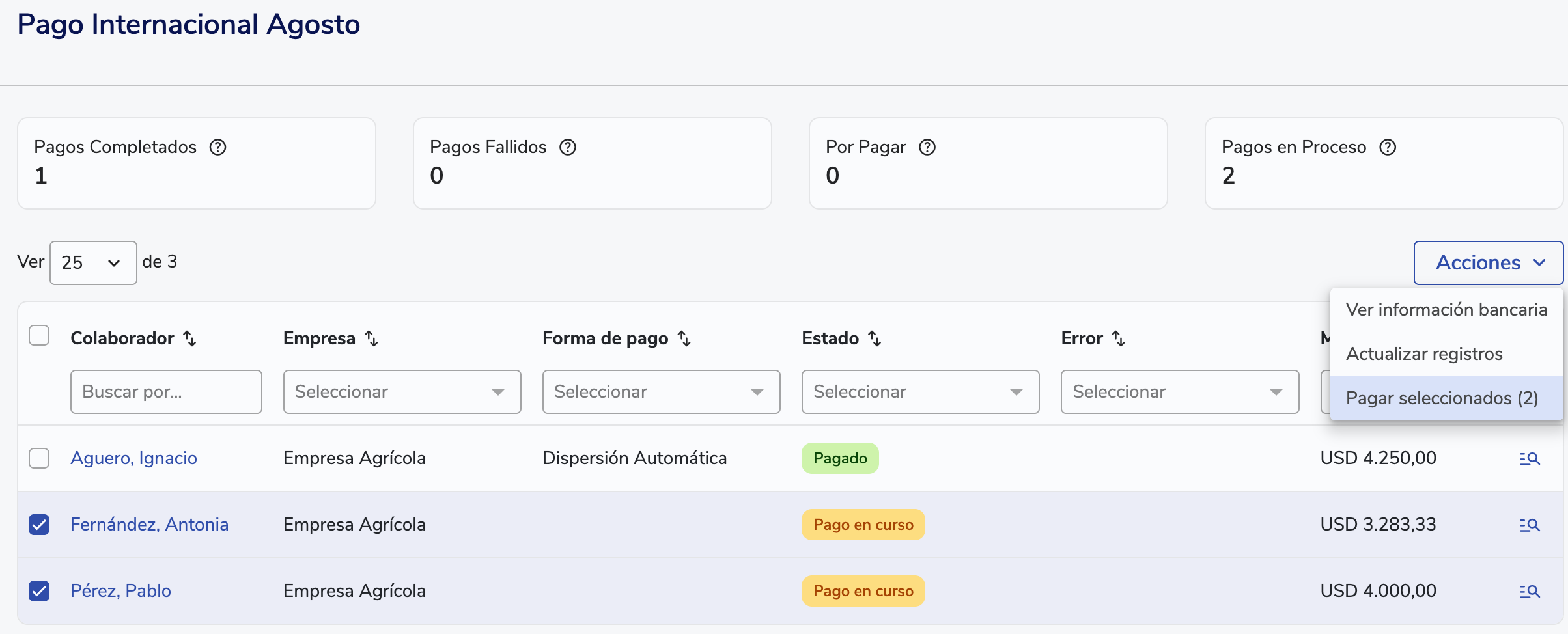This screenshot has height=634, width=1568.
Task: Sort table by Colaborador column arrows
Action: 189,338
